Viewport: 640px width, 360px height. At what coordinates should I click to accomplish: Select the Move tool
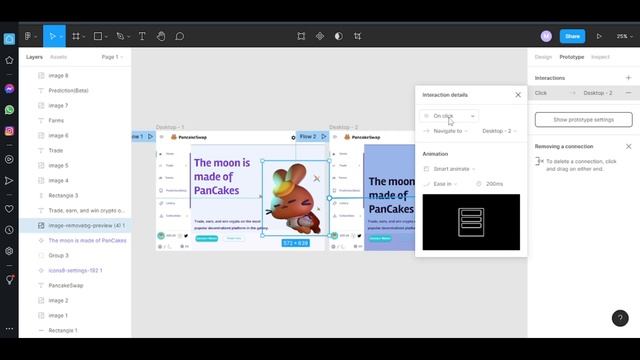coord(52,36)
